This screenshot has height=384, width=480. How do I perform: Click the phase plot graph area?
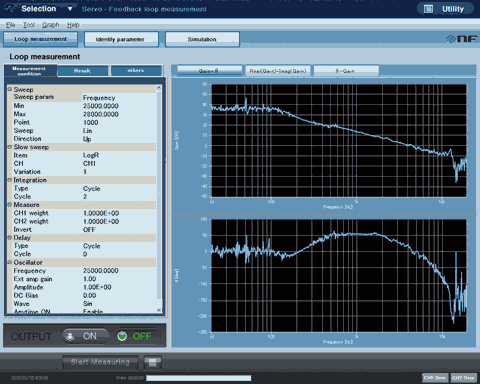(339, 275)
